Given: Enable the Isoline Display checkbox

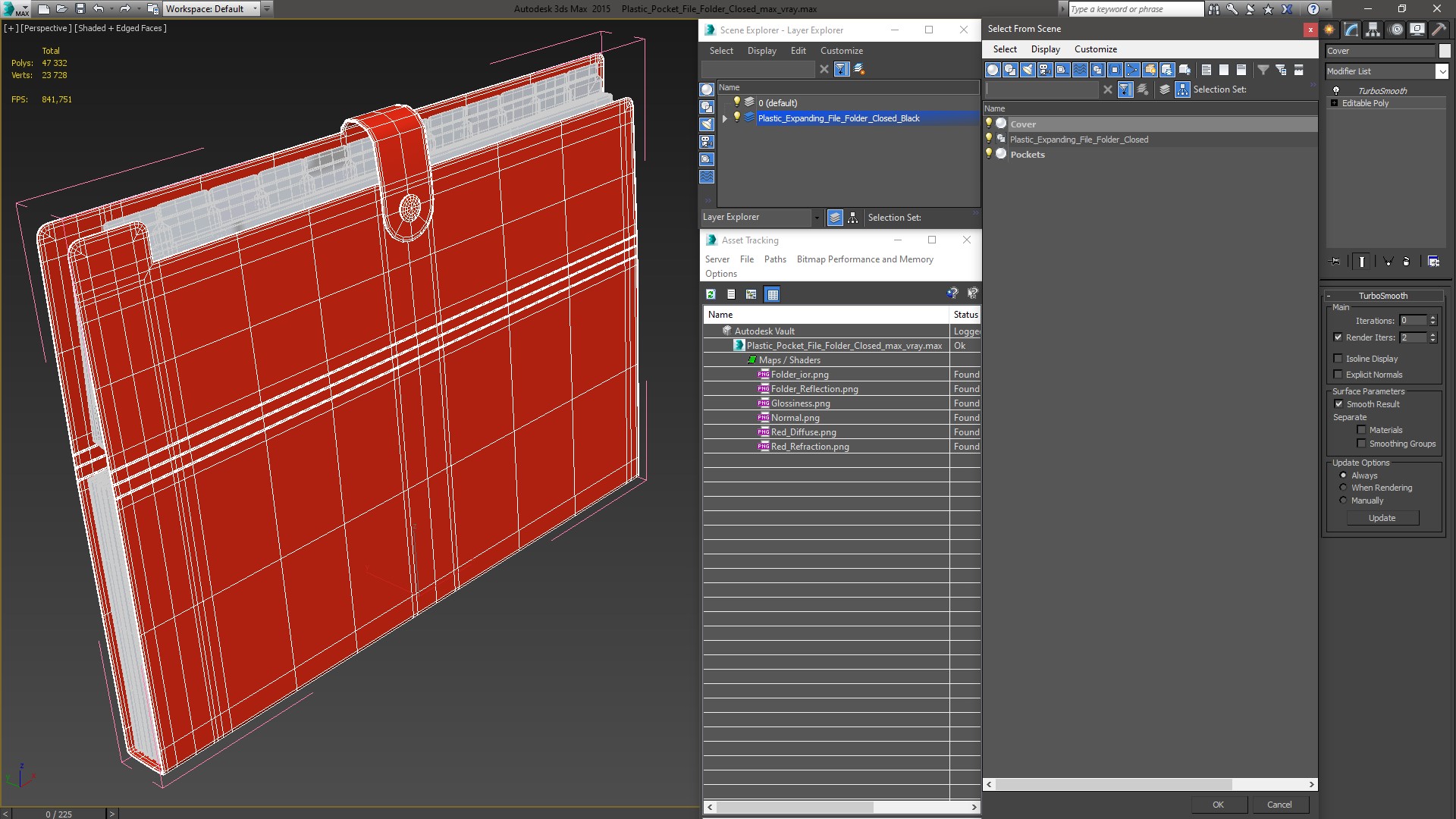Looking at the screenshot, I should [1338, 359].
